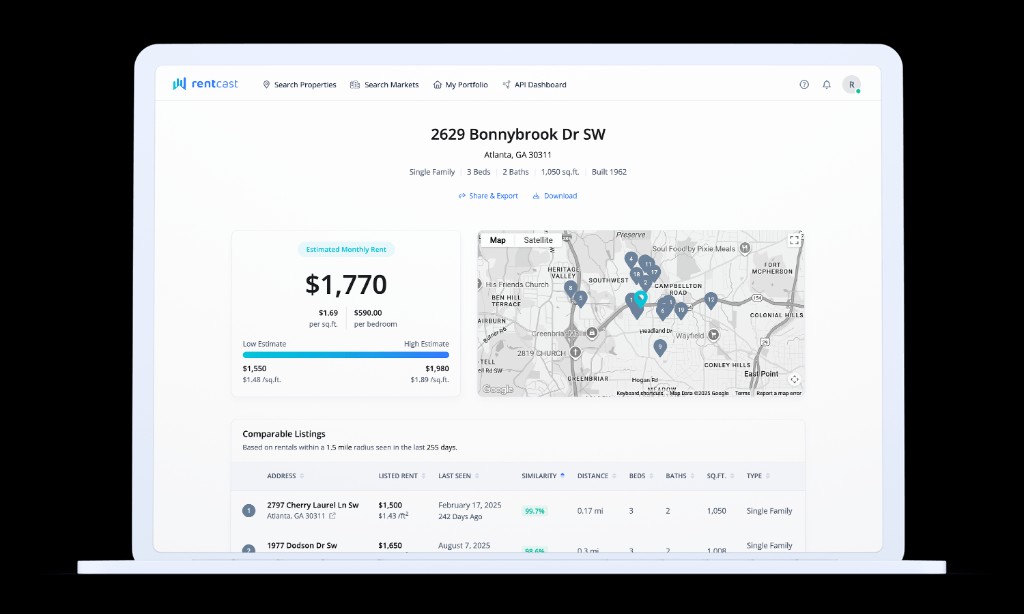Click the RentCast logo
The height and width of the screenshot is (614, 1024).
205,84
